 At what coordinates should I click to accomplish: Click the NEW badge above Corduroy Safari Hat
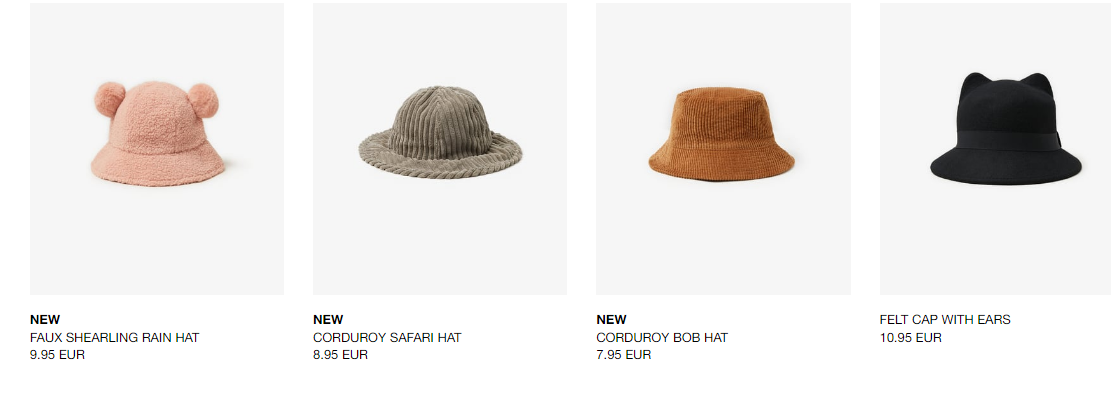[328, 319]
